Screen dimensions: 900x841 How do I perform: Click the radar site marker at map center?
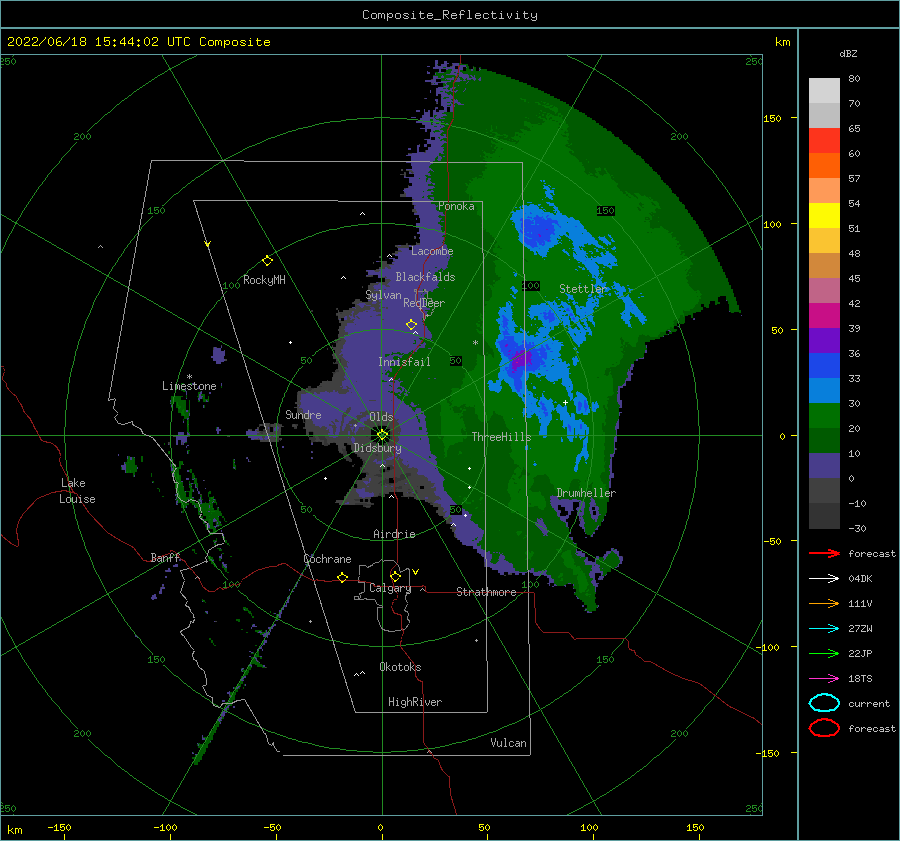click(x=382, y=435)
